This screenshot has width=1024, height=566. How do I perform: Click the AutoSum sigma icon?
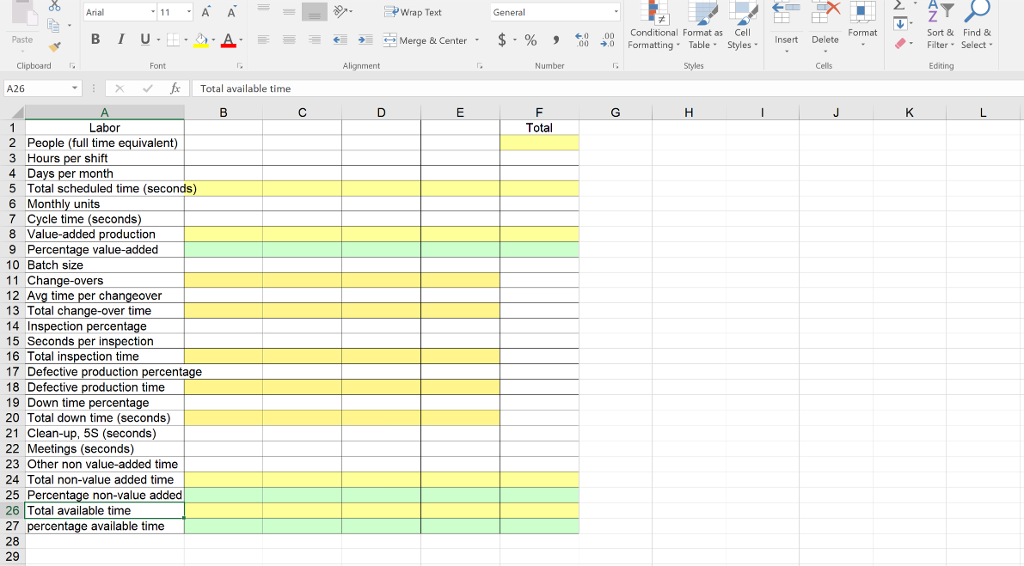[899, 5]
